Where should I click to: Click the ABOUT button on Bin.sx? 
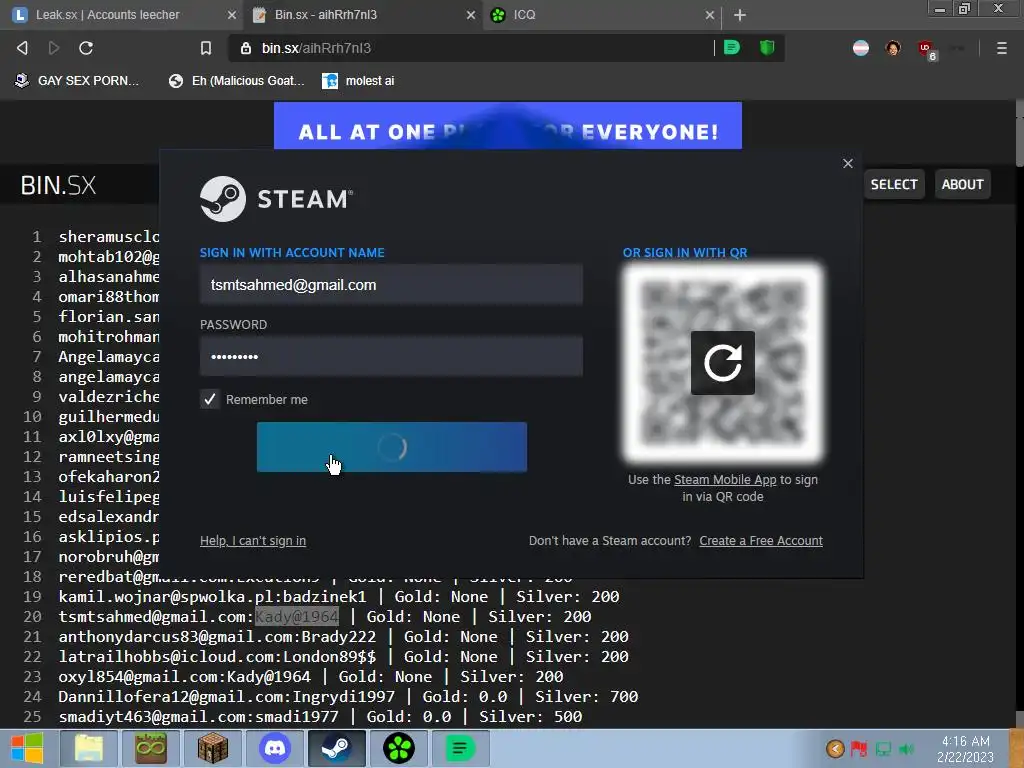click(962, 184)
